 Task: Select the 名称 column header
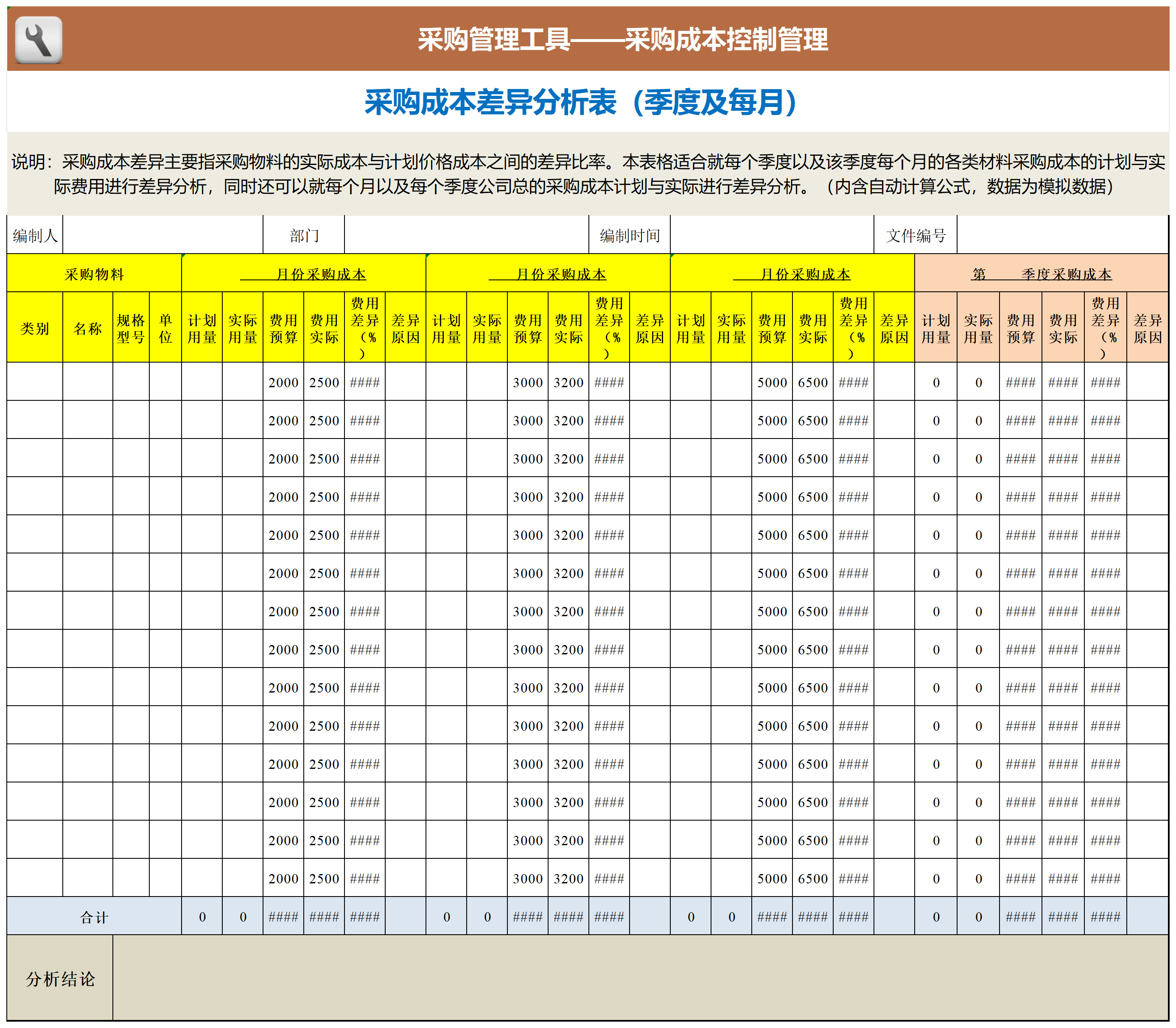click(88, 327)
